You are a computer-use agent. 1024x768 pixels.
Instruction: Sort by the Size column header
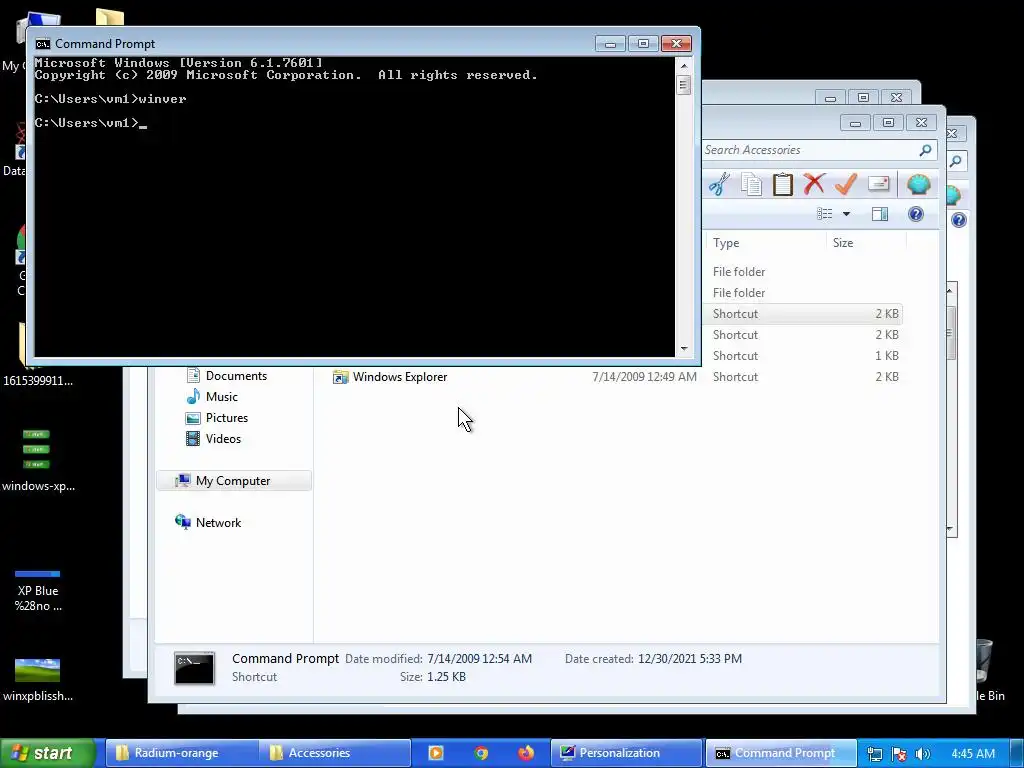click(843, 243)
